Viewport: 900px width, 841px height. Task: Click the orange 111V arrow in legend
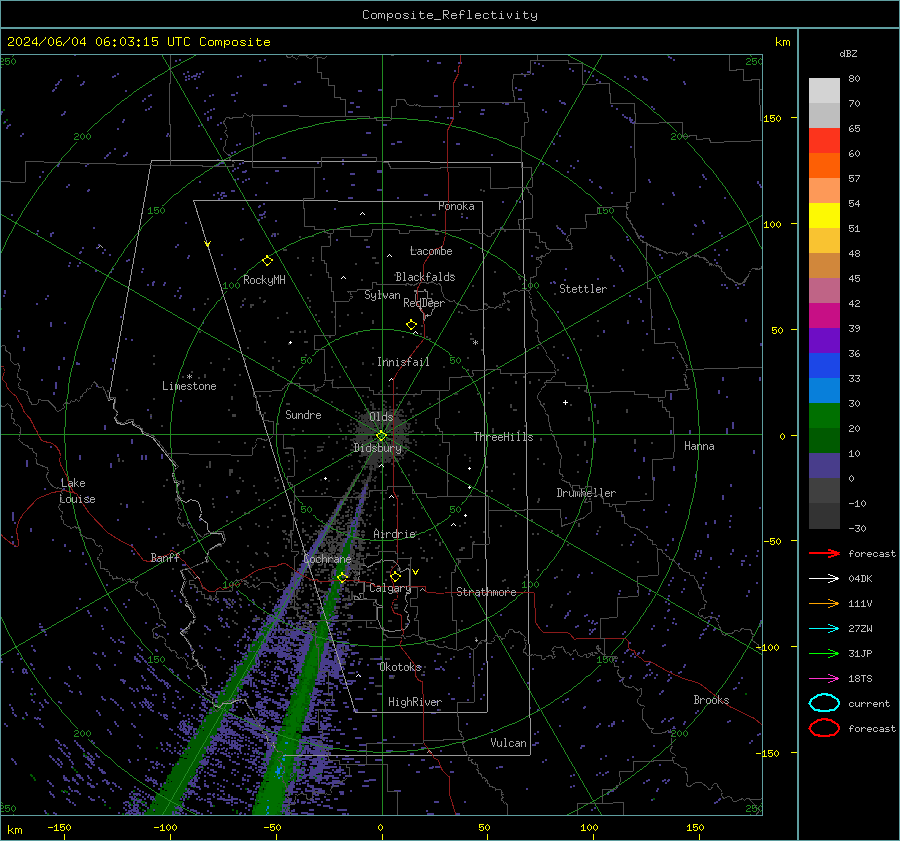click(x=824, y=603)
